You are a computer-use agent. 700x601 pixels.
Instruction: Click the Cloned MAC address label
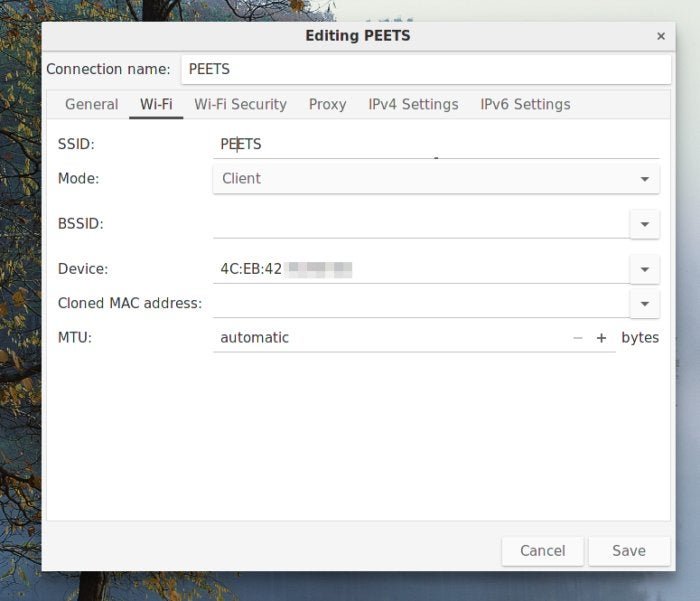click(x=130, y=303)
